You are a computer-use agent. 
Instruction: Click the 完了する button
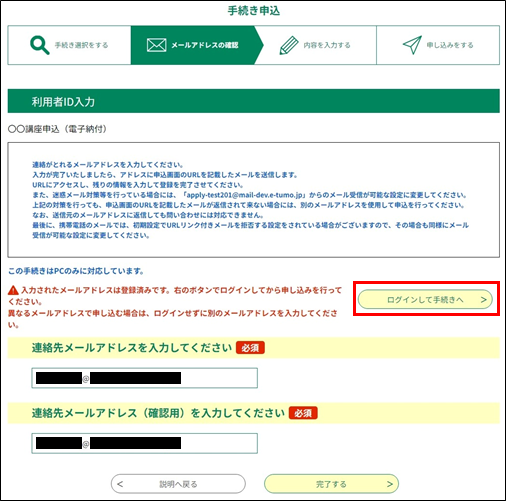(x=331, y=484)
